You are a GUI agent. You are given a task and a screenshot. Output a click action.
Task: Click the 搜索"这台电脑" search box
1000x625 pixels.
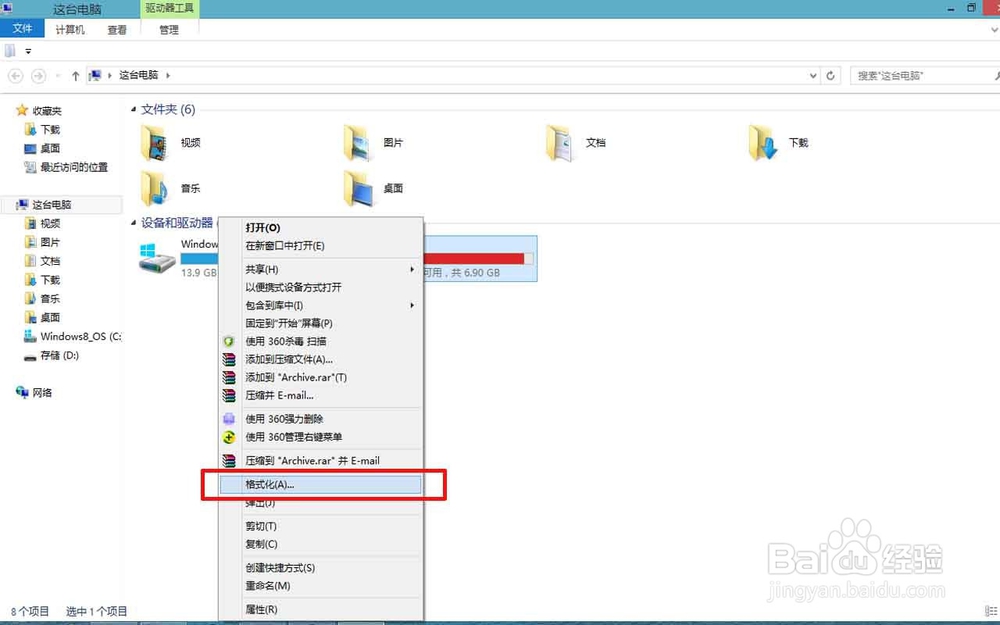(925, 75)
